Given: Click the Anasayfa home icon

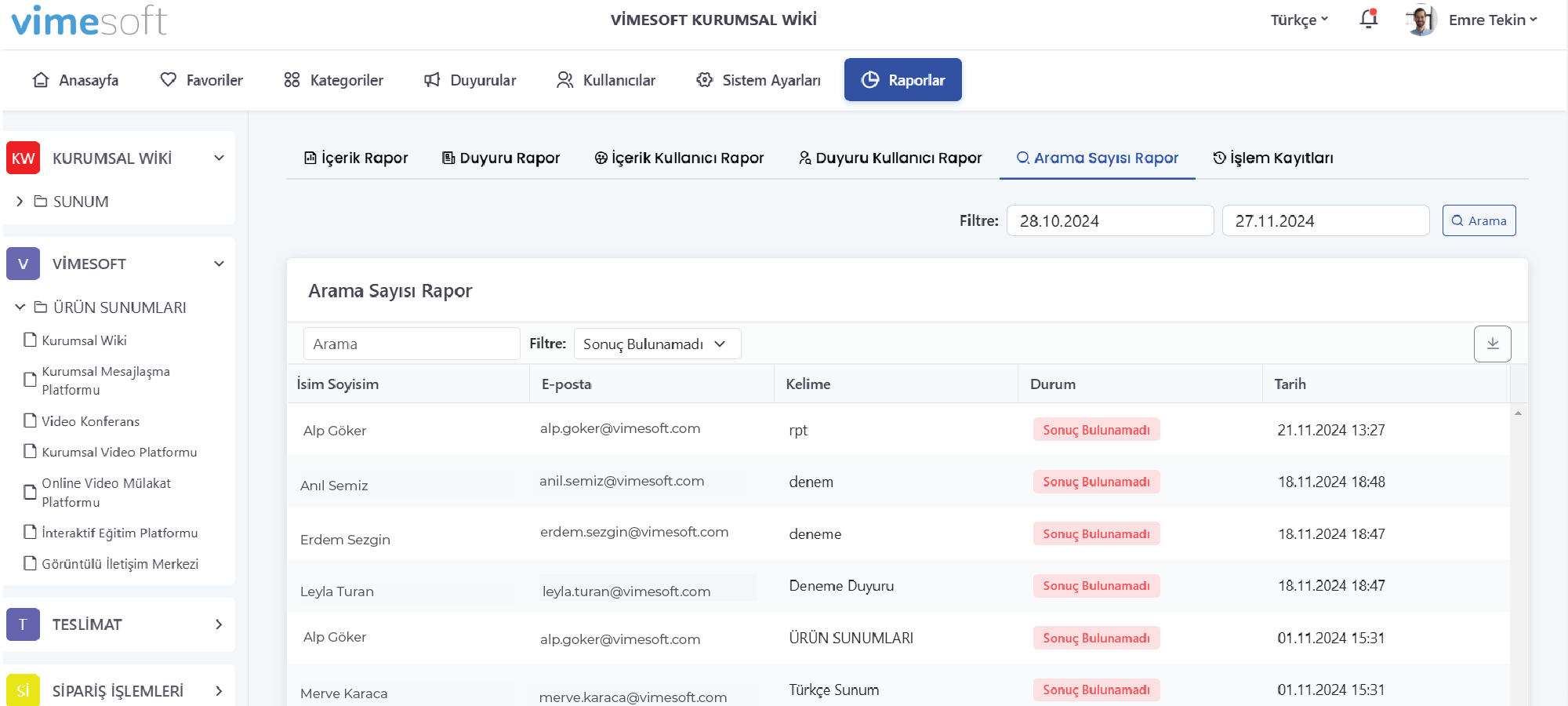Looking at the screenshot, I should [41, 79].
